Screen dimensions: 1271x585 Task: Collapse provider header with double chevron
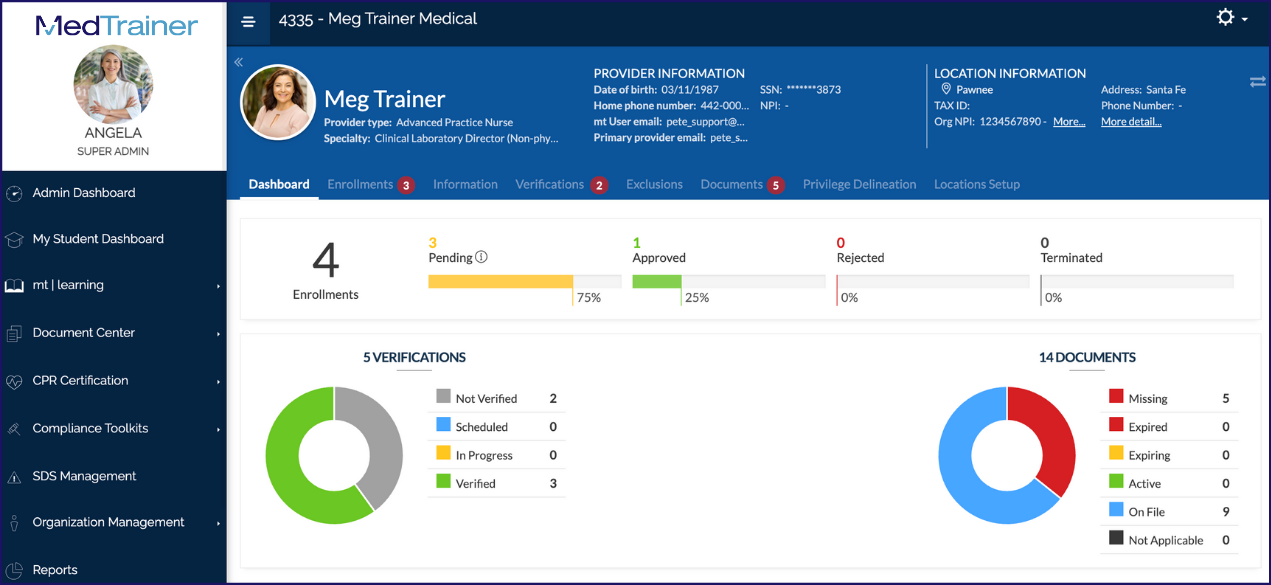tap(239, 62)
